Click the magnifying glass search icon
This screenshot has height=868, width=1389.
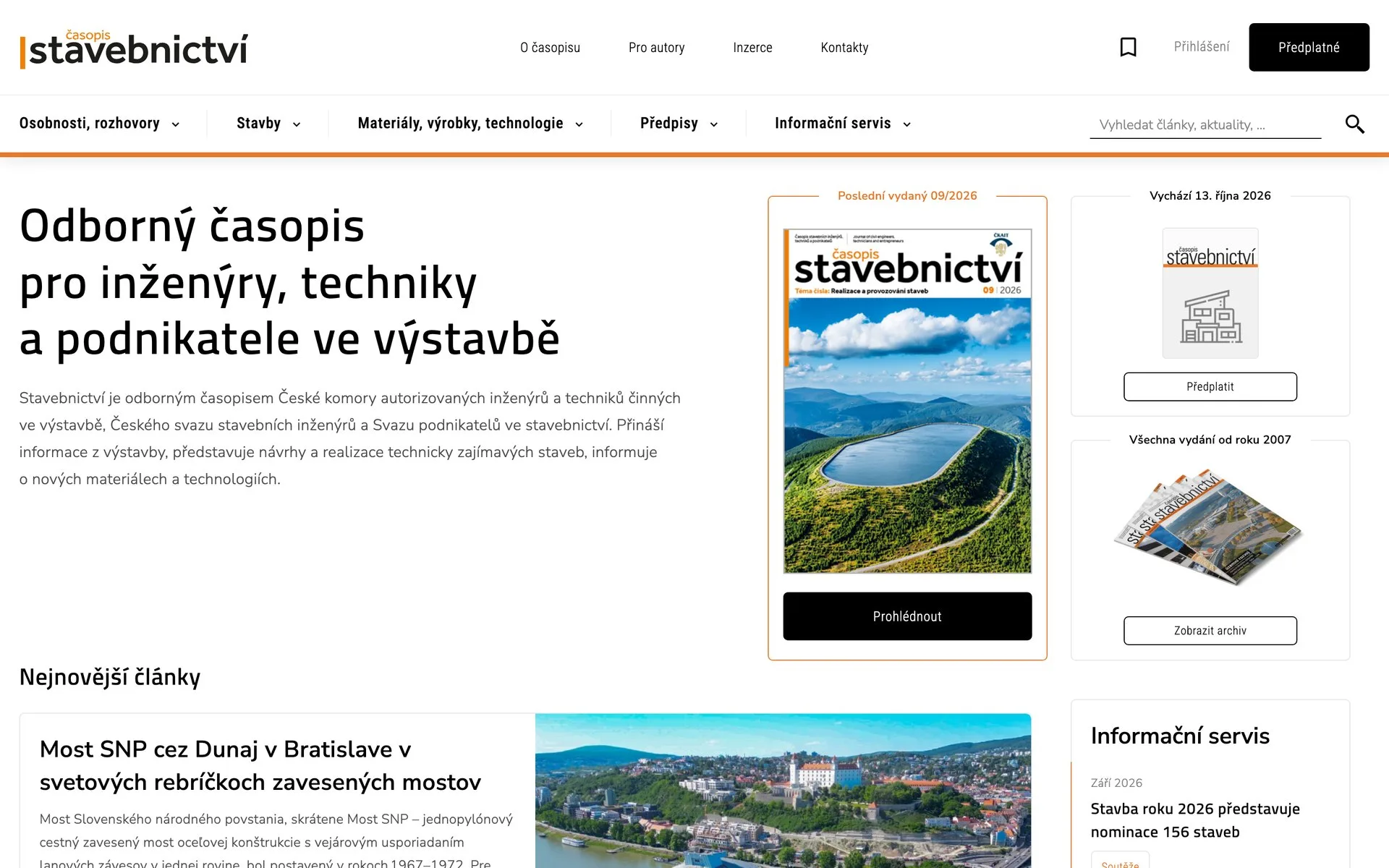click(x=1354, y=124)
